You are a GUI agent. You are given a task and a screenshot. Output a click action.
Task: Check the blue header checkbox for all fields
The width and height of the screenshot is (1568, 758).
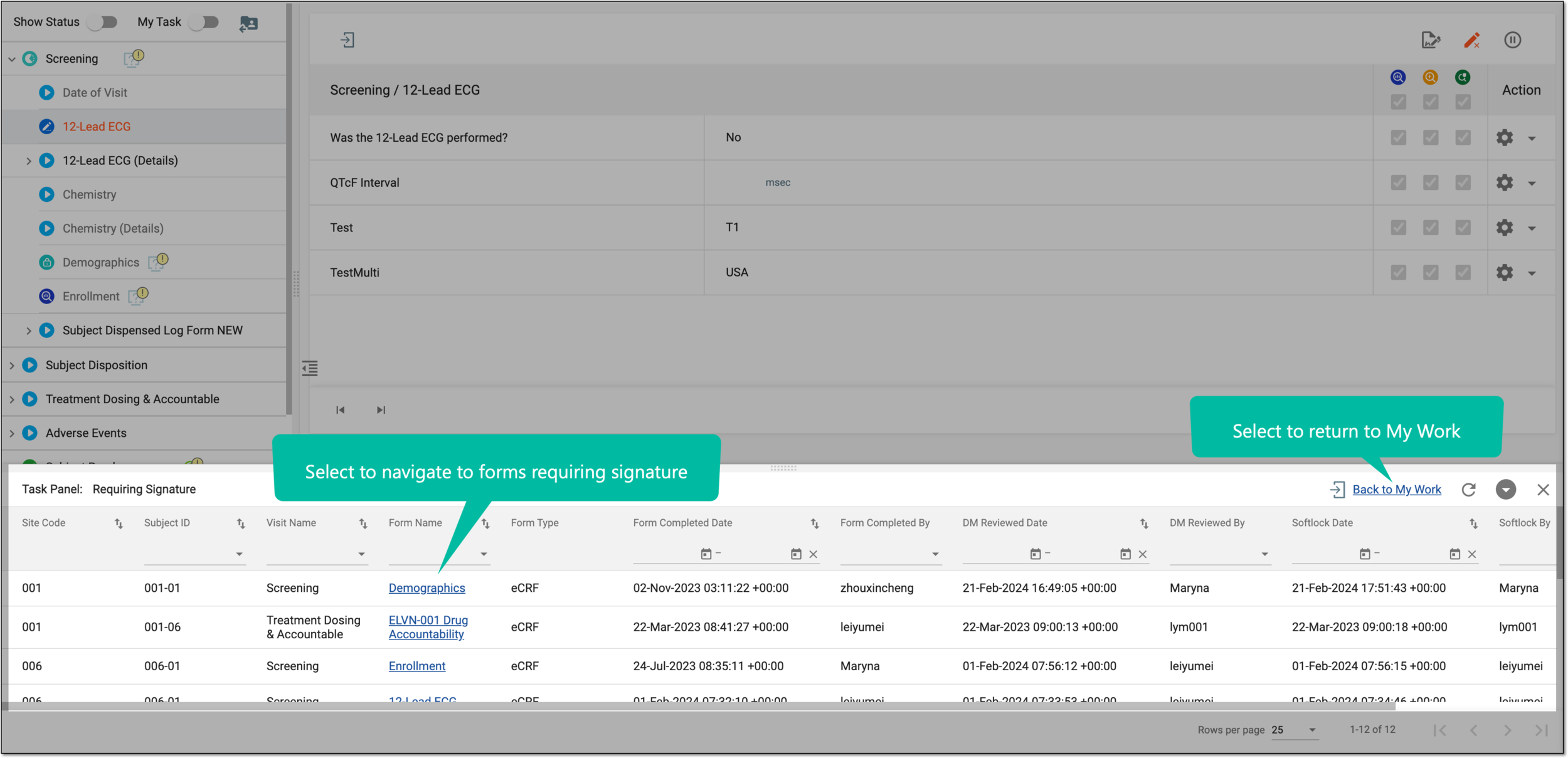1398,102
